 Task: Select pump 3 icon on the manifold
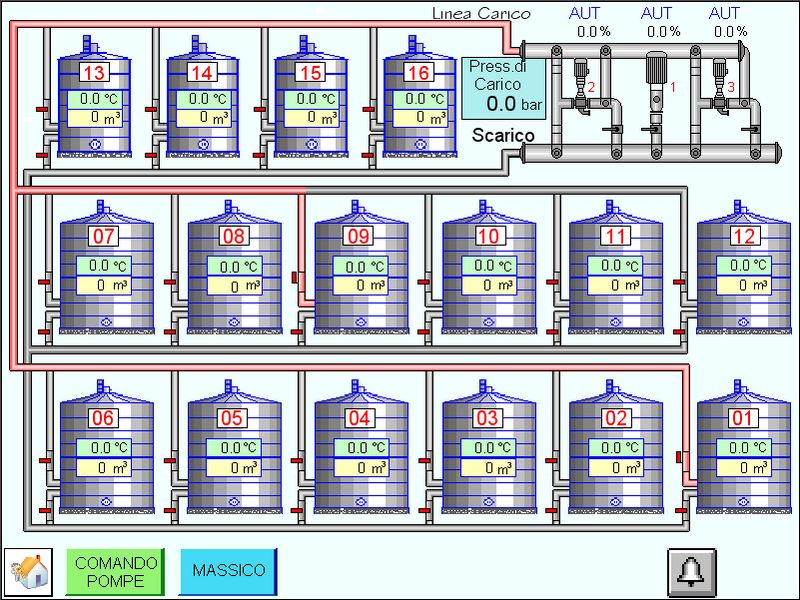718,76
